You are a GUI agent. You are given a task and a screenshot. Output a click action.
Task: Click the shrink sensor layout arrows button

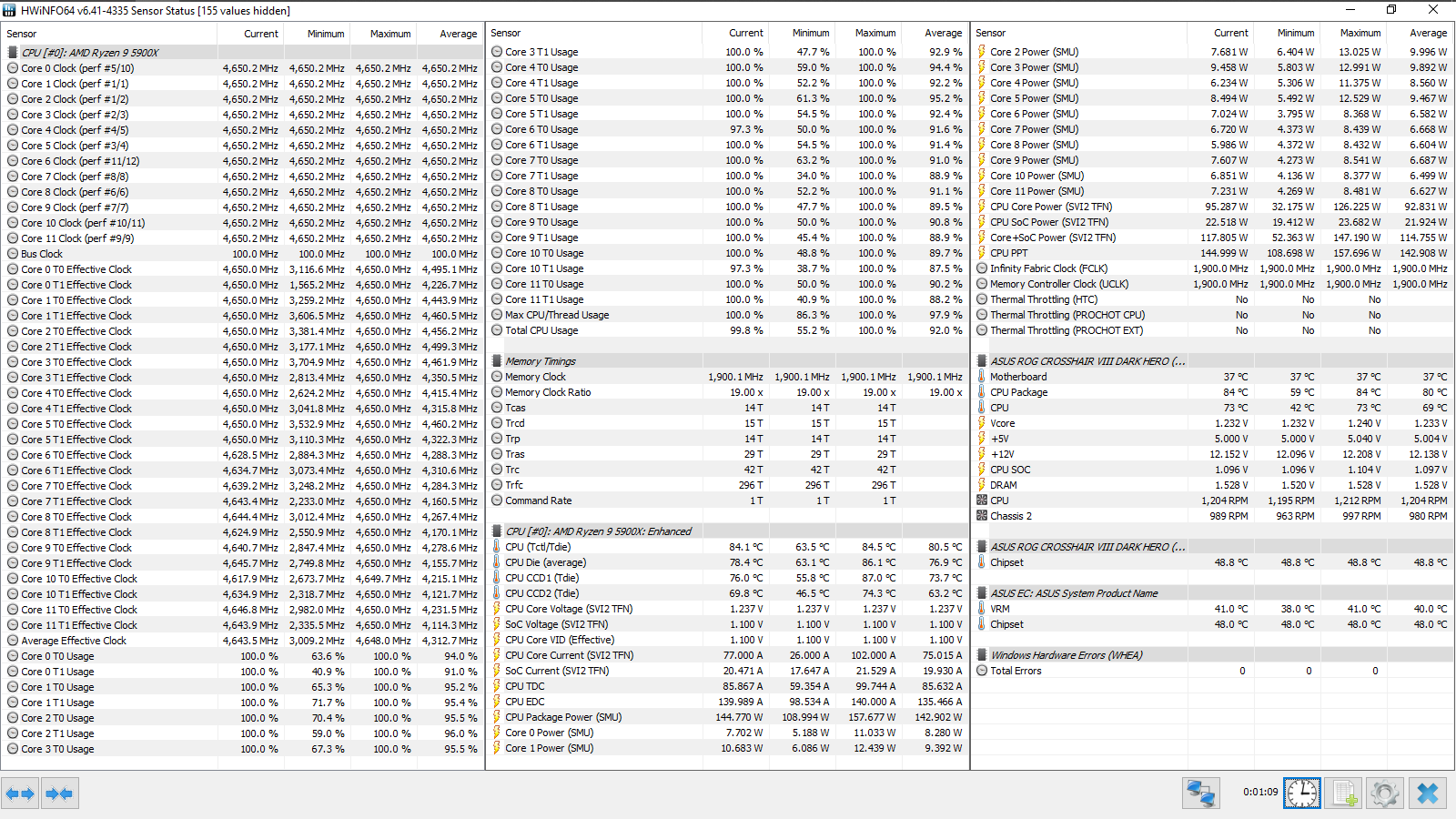click(x=59, y=794)
